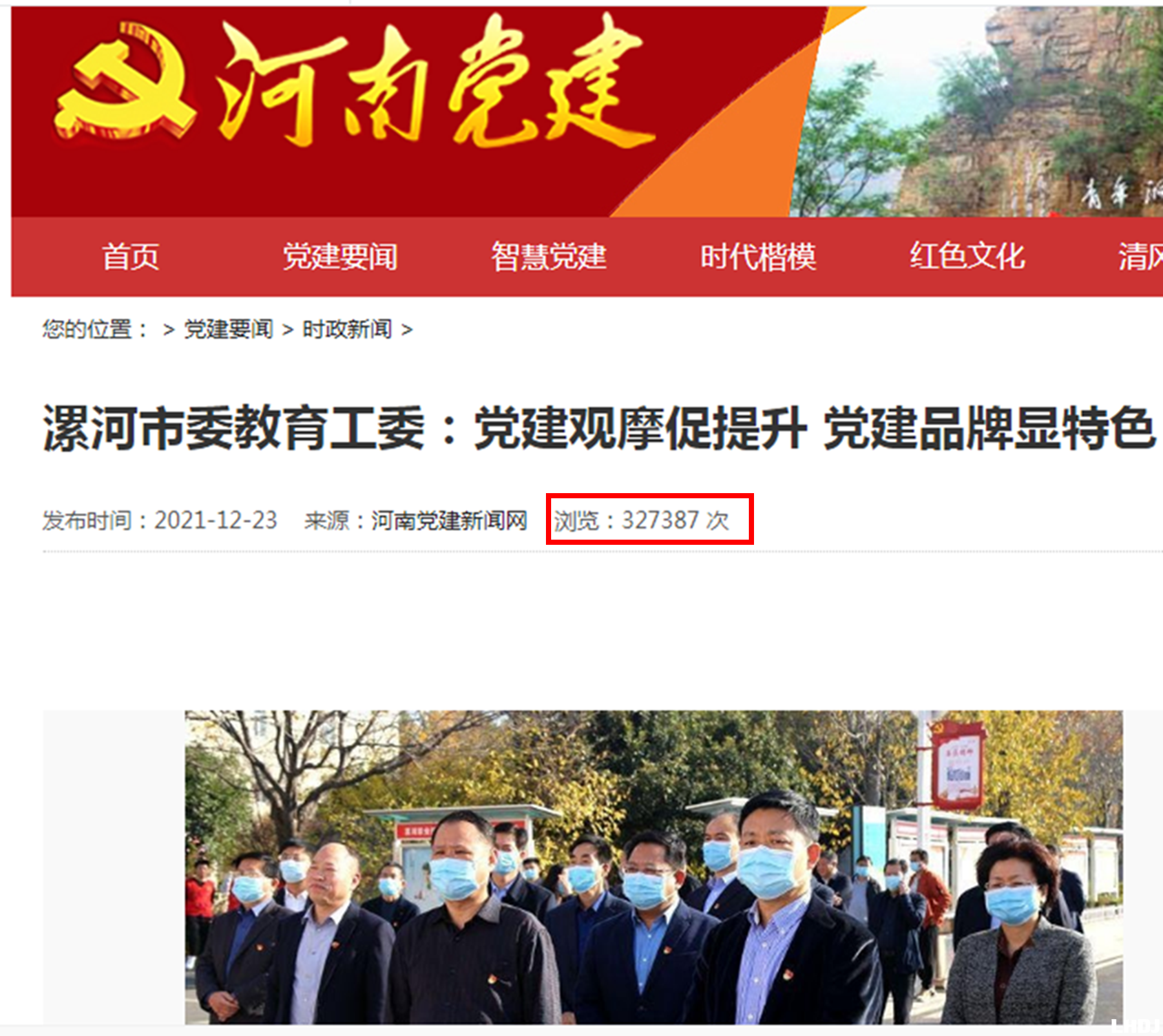The height and width of the screenshot is (1036, 1163).
Task: Click the article headline about 漯河市委教育工委
Action: [x=598, y=428]
